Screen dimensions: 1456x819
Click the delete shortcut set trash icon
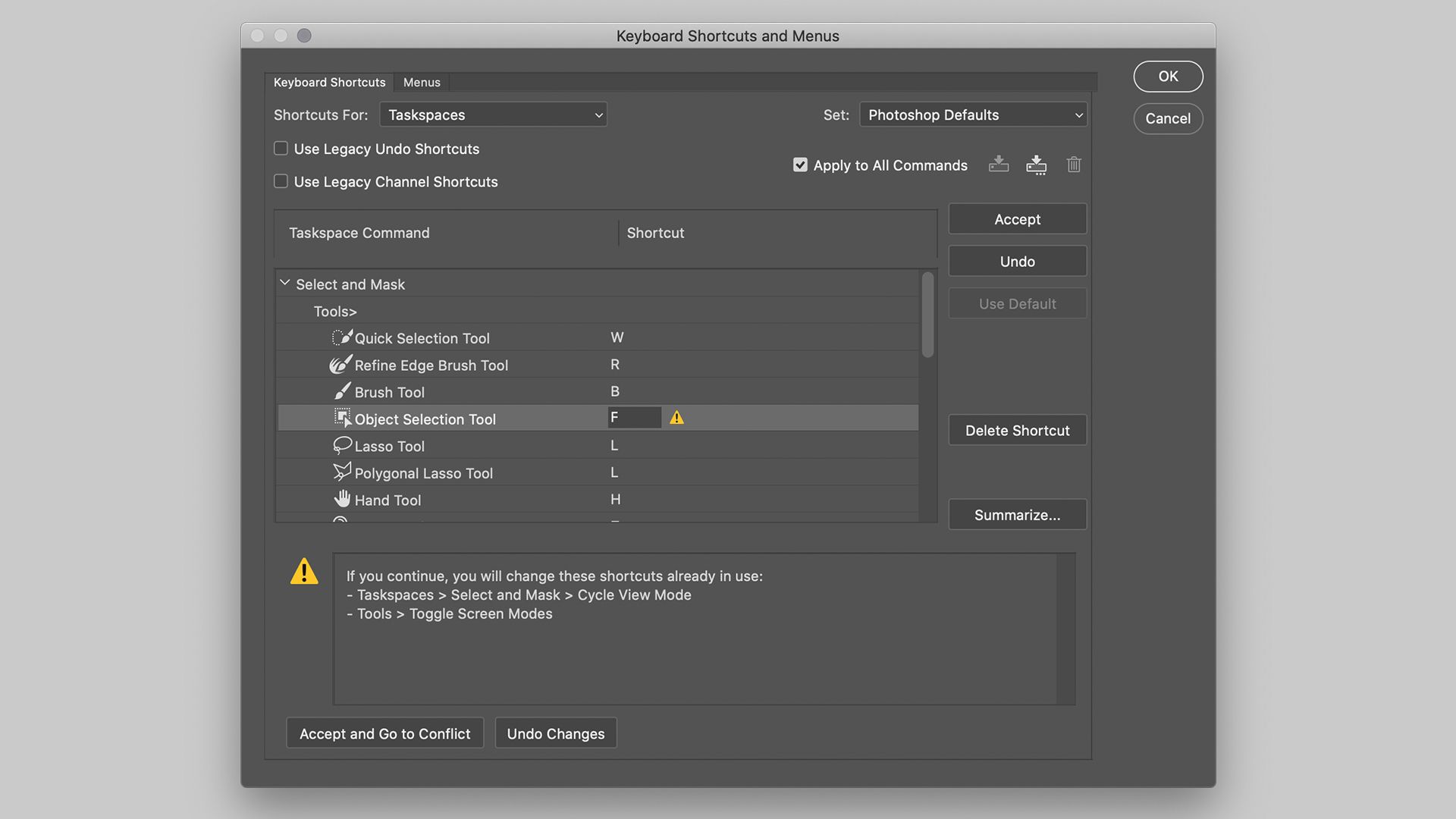pos(1073,165)
